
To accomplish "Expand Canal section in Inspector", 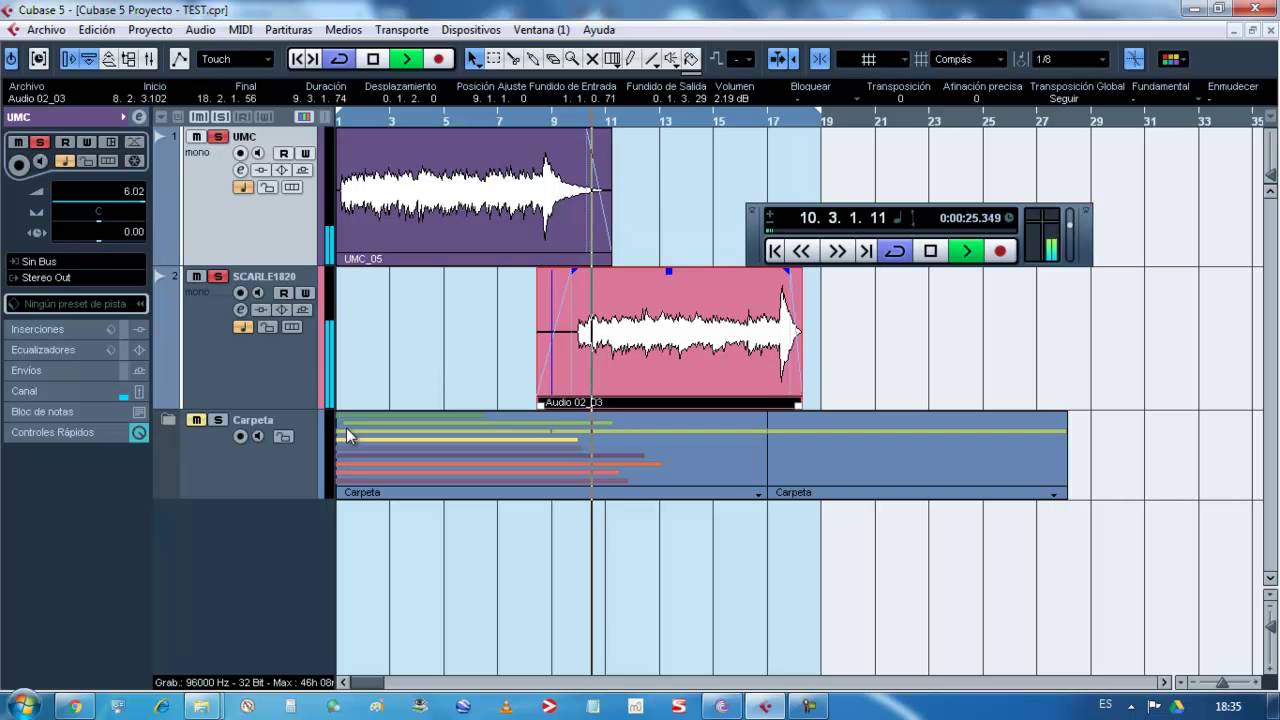I will pyautogui.click(x=76, y=391).
